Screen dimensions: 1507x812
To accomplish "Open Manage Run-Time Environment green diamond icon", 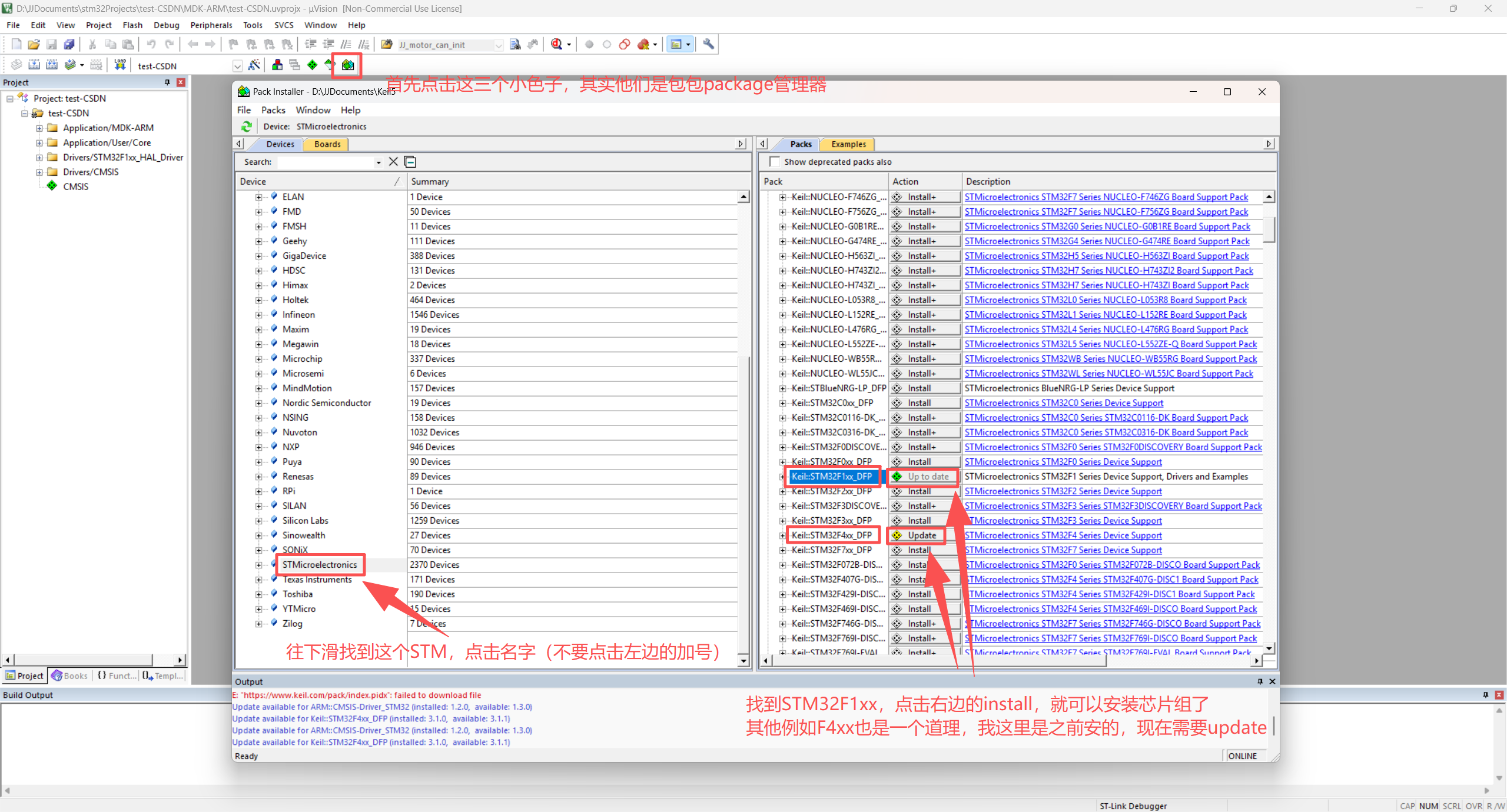I will (312, 65).
